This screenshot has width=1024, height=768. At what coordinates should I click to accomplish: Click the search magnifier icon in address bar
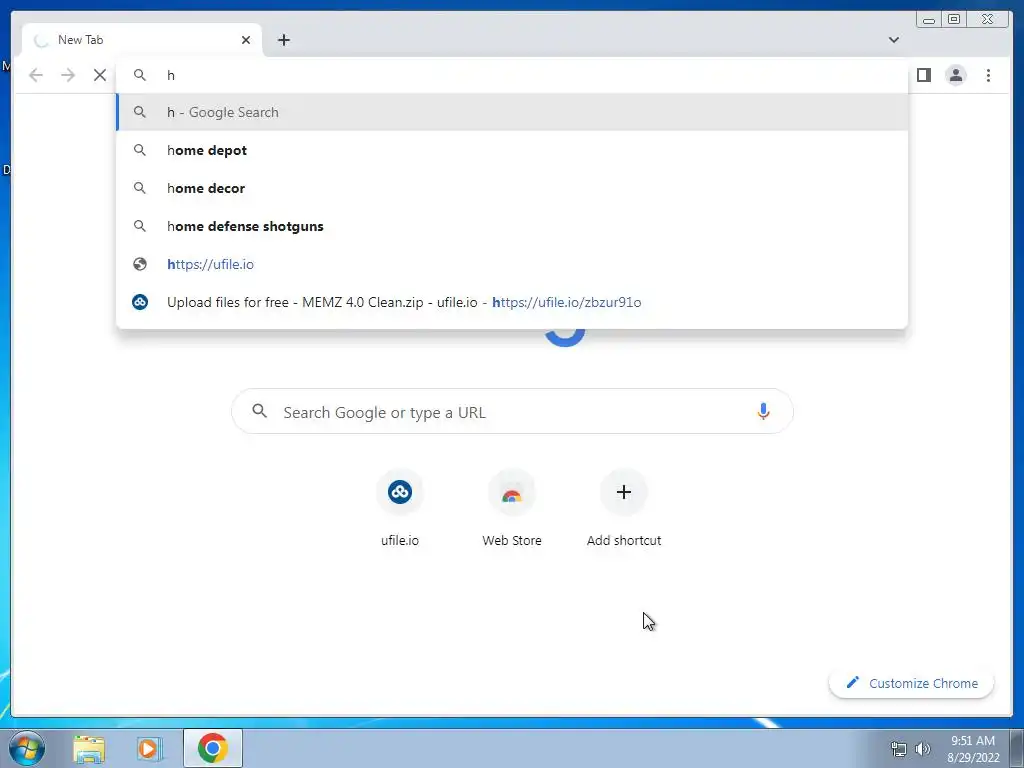click(x=140, y=75)
